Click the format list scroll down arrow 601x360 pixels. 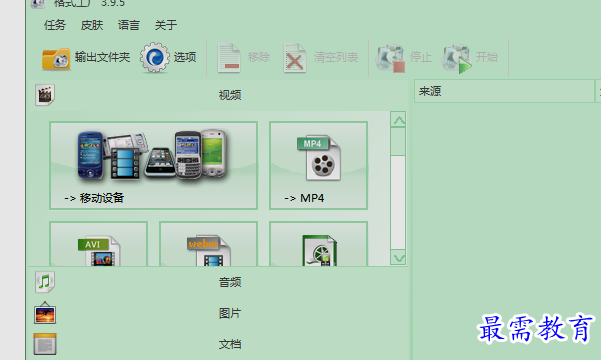[398, 257]
